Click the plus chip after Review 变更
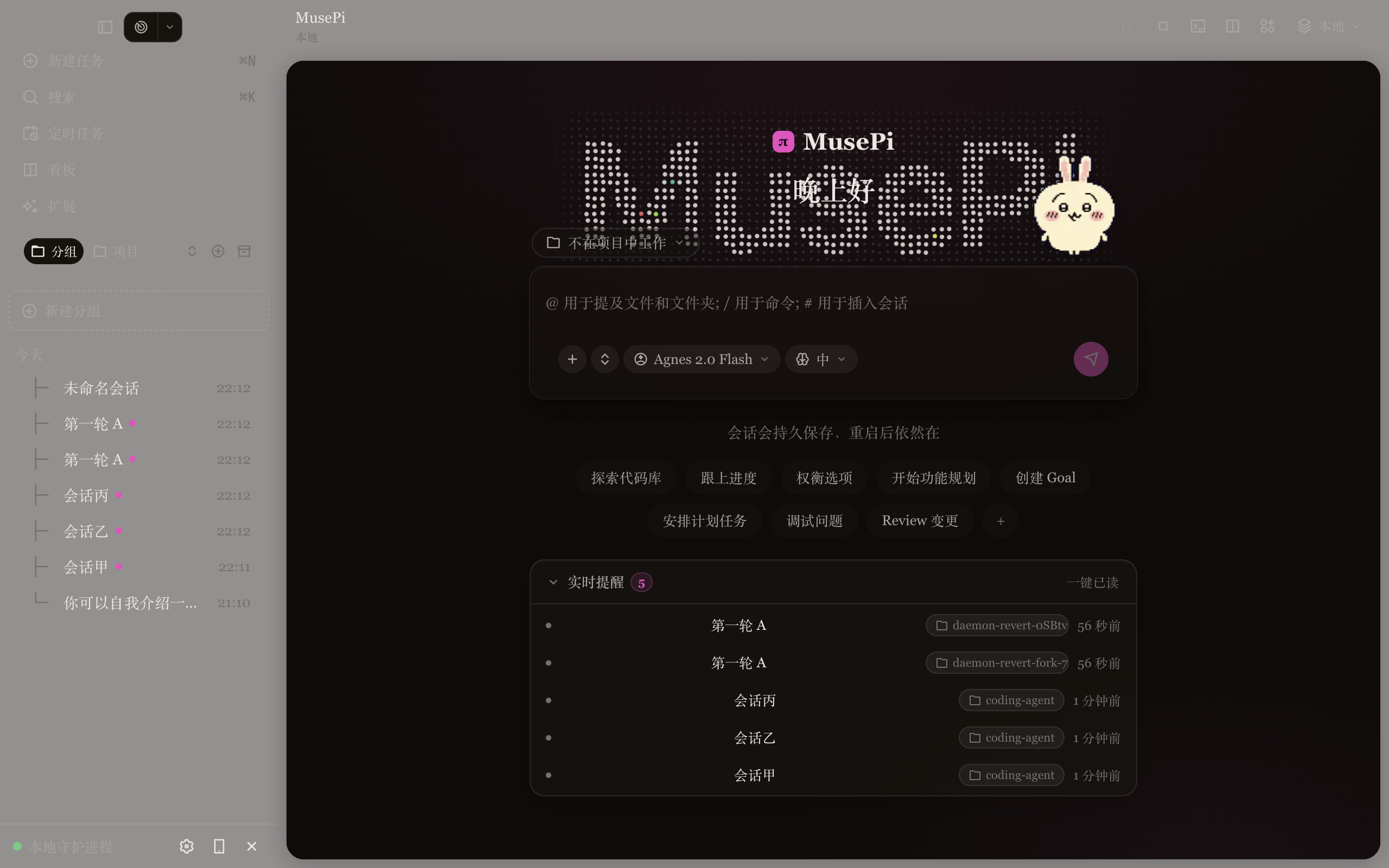1389x868 pixels. (x=1001, y=521)
